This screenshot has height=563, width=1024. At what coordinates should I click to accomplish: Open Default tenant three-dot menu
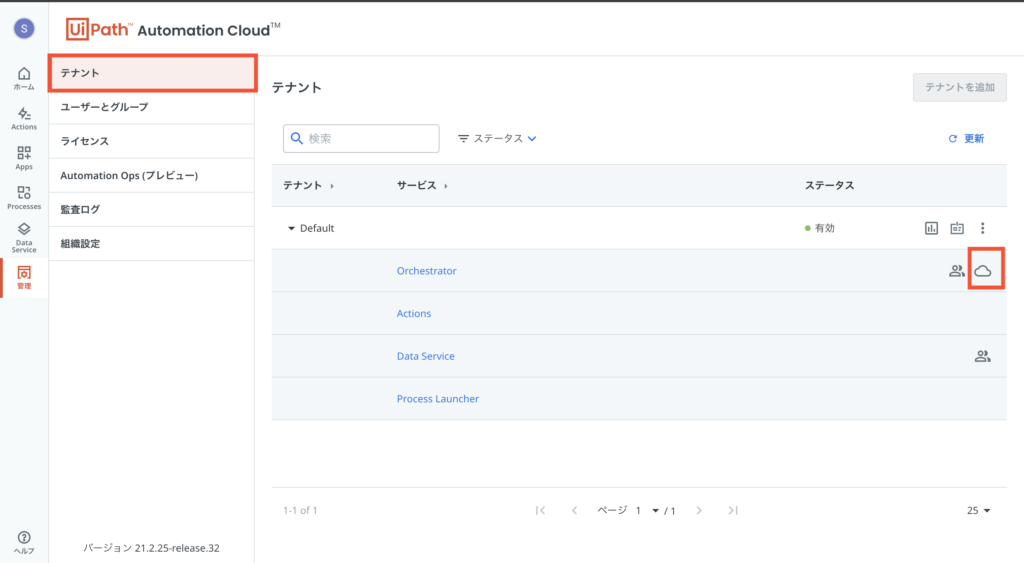coord(982,228)
